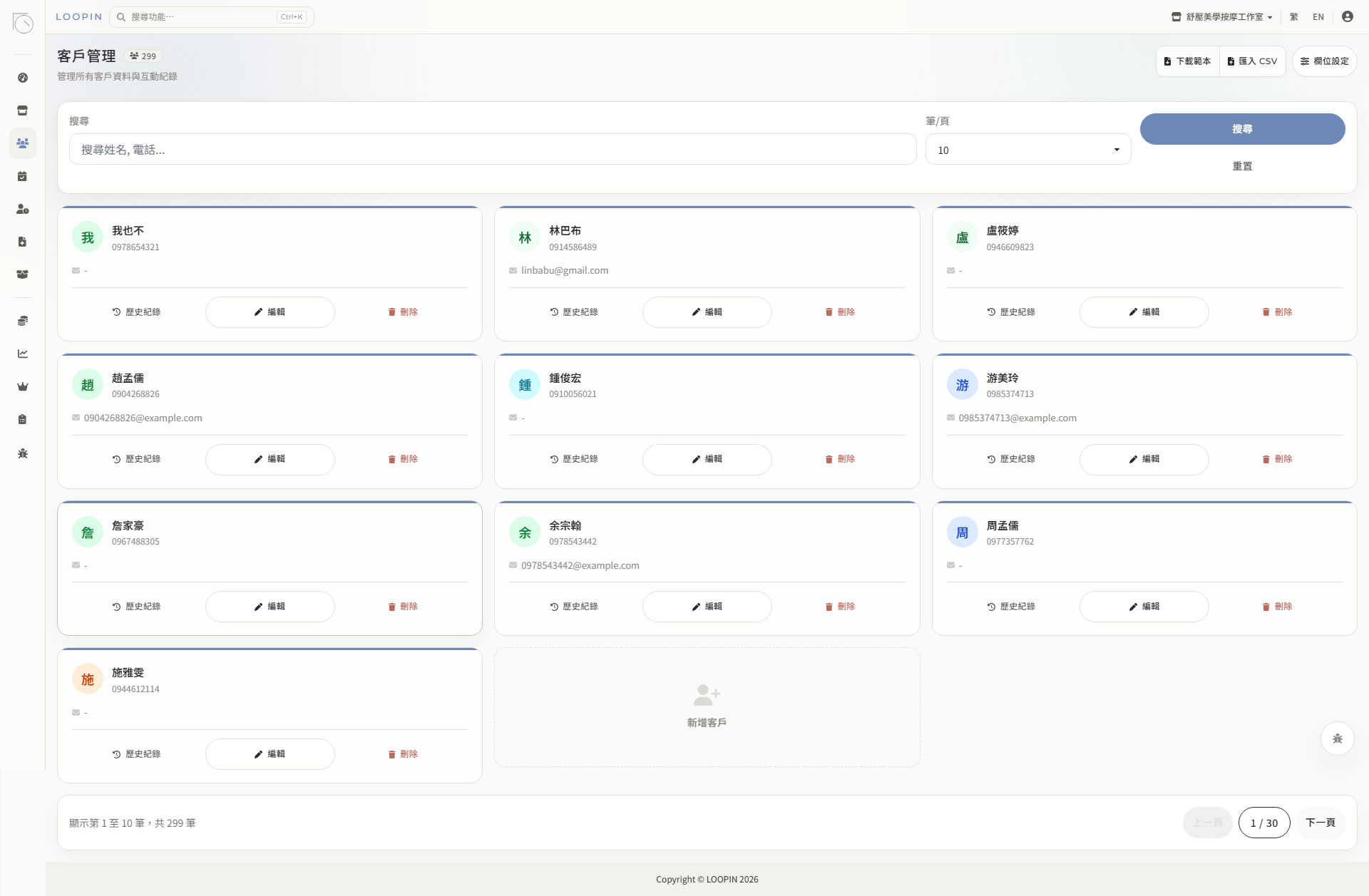Click the 299 customer count badge
Screen dimensions: 1369x896
143,56
